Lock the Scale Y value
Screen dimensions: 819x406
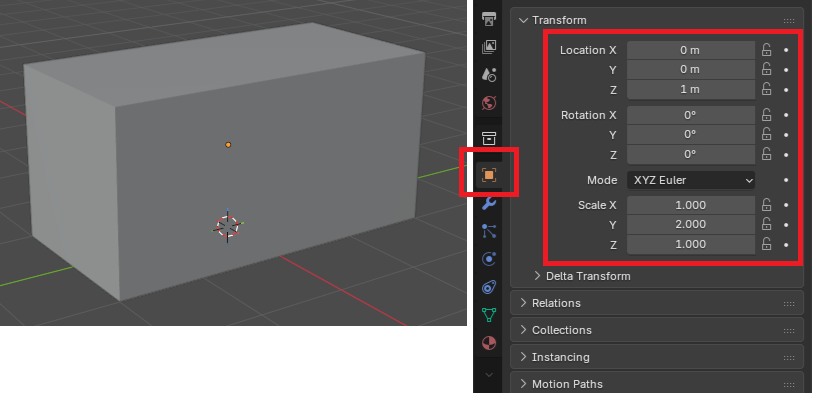click(767, 225)
